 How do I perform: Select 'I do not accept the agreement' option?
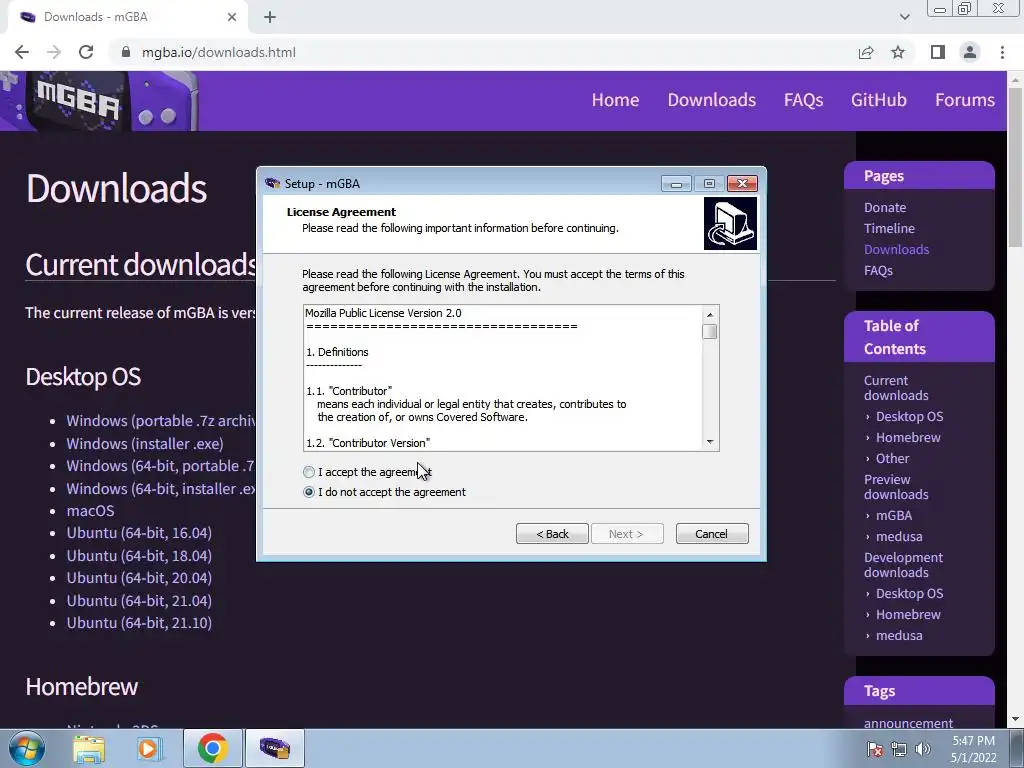coord(309,492)
